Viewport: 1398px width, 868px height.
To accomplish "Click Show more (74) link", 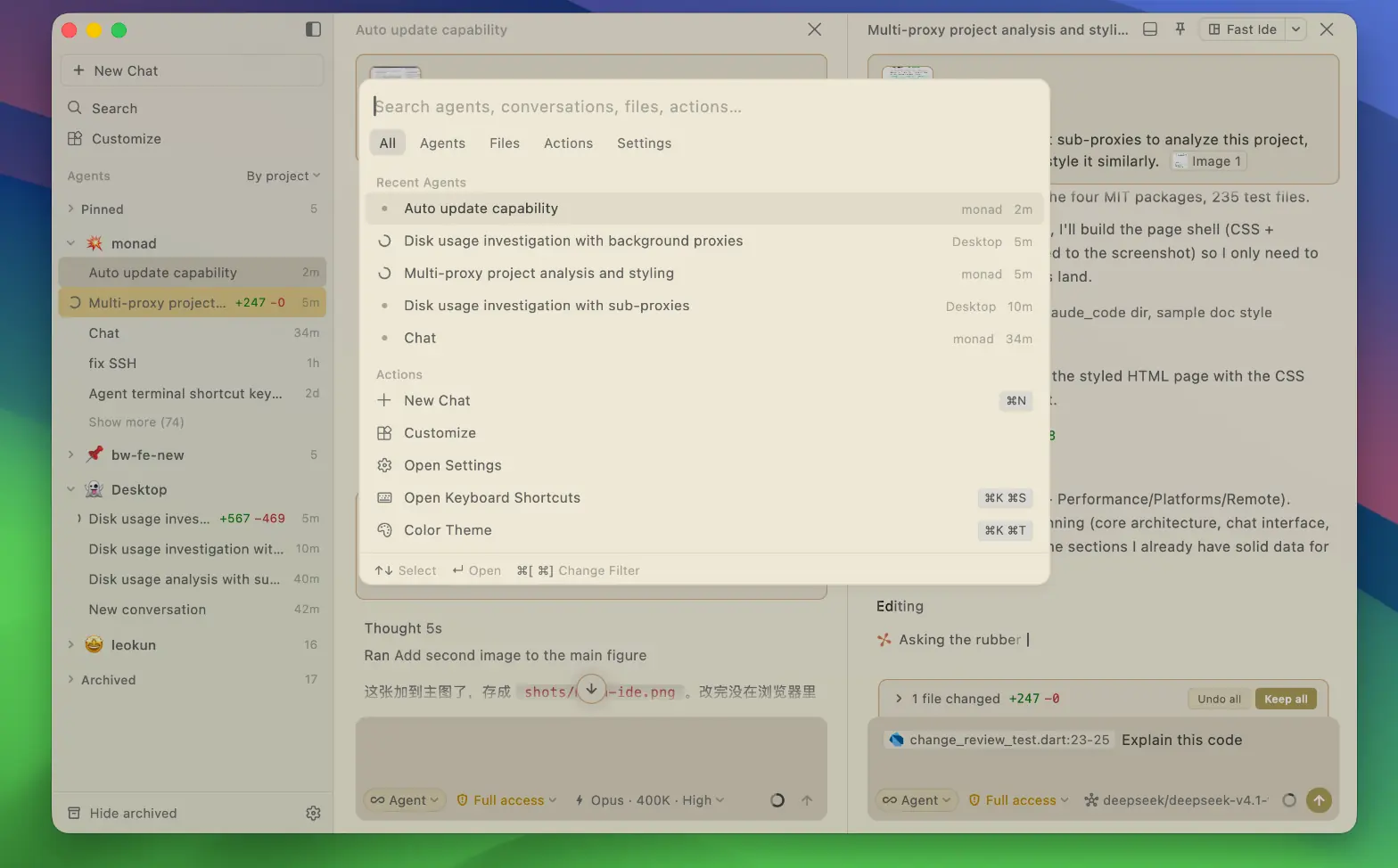I will coord(136,422).
